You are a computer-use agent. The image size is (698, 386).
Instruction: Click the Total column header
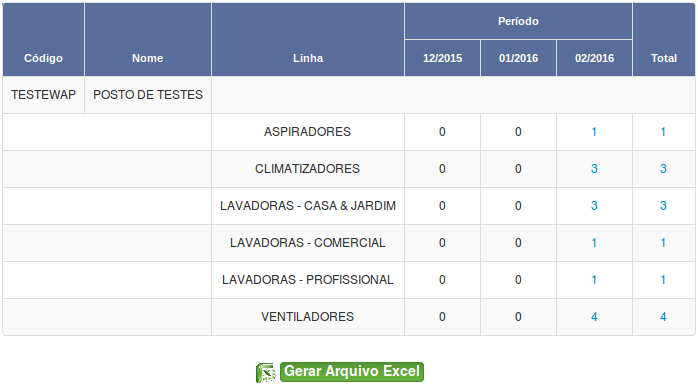pos(664,58)
